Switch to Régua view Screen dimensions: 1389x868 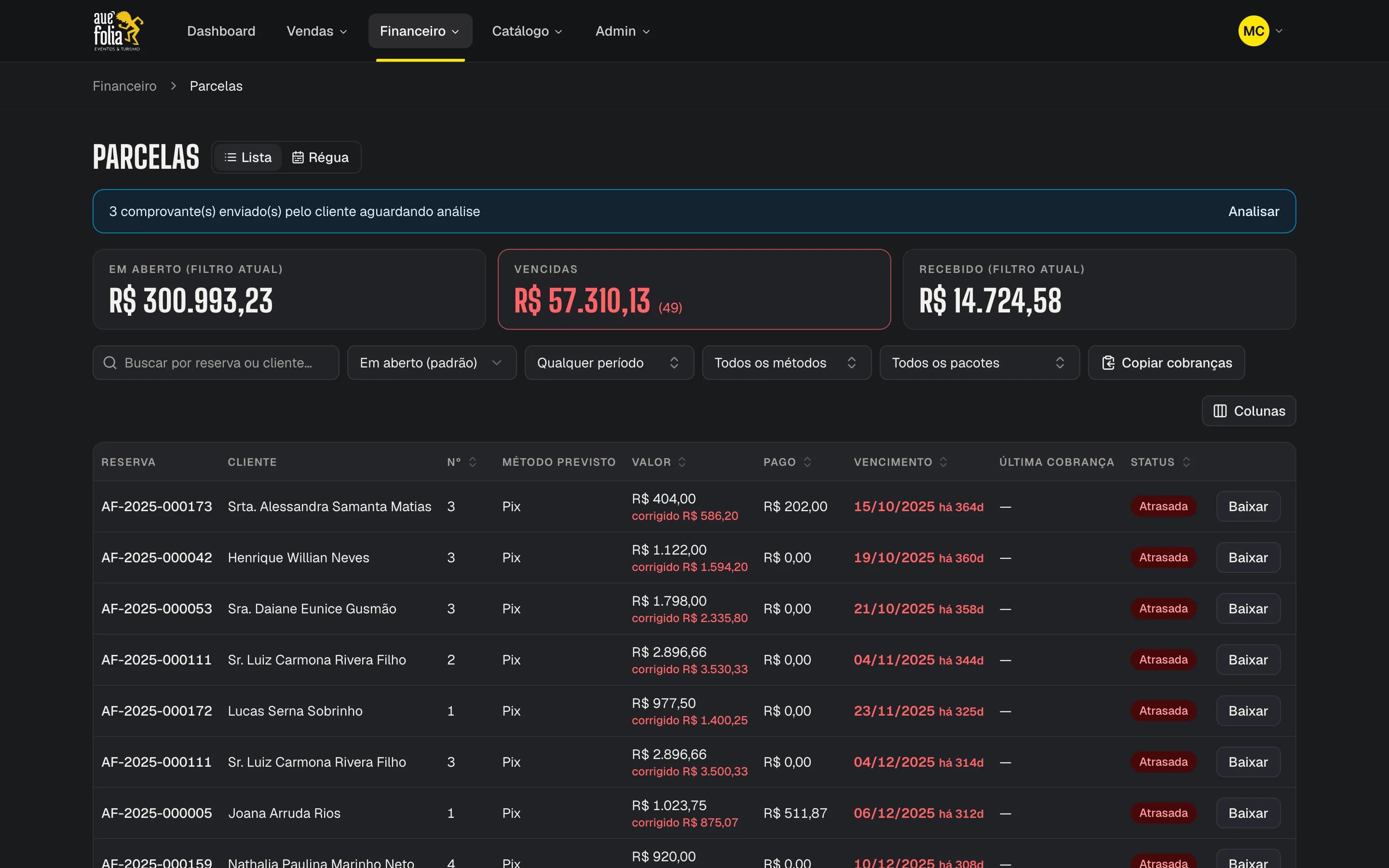pyautogui.click(x=320, y=157)
